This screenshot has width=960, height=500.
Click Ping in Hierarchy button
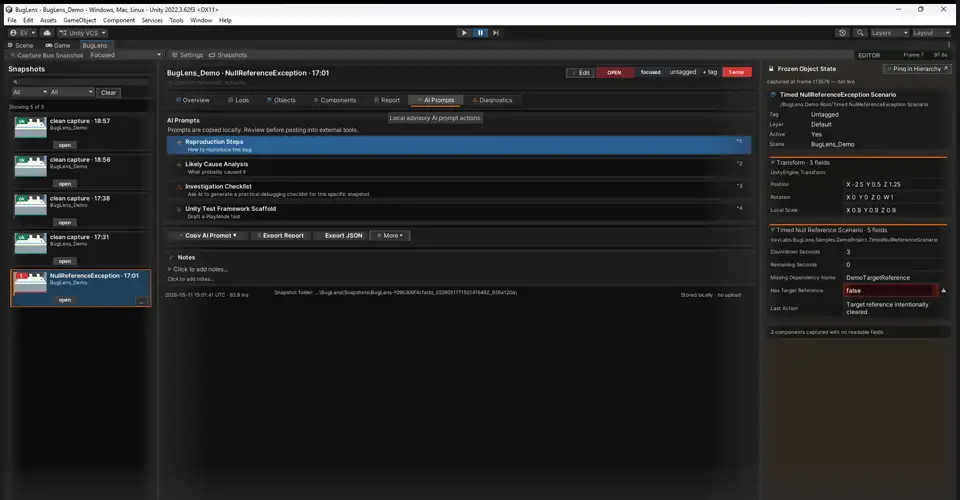[917, 69]
